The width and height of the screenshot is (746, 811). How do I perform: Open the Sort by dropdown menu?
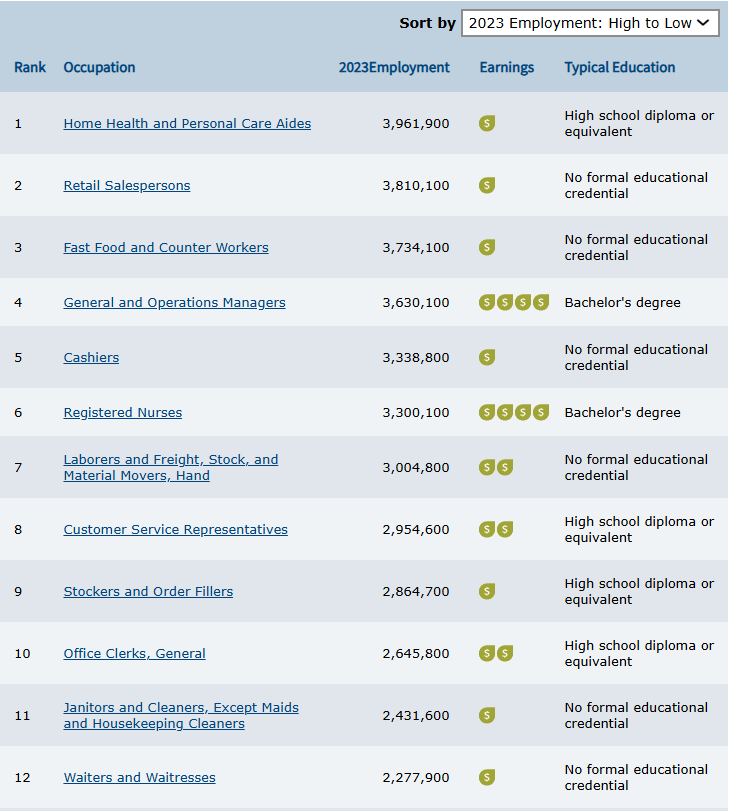(590, 23)
